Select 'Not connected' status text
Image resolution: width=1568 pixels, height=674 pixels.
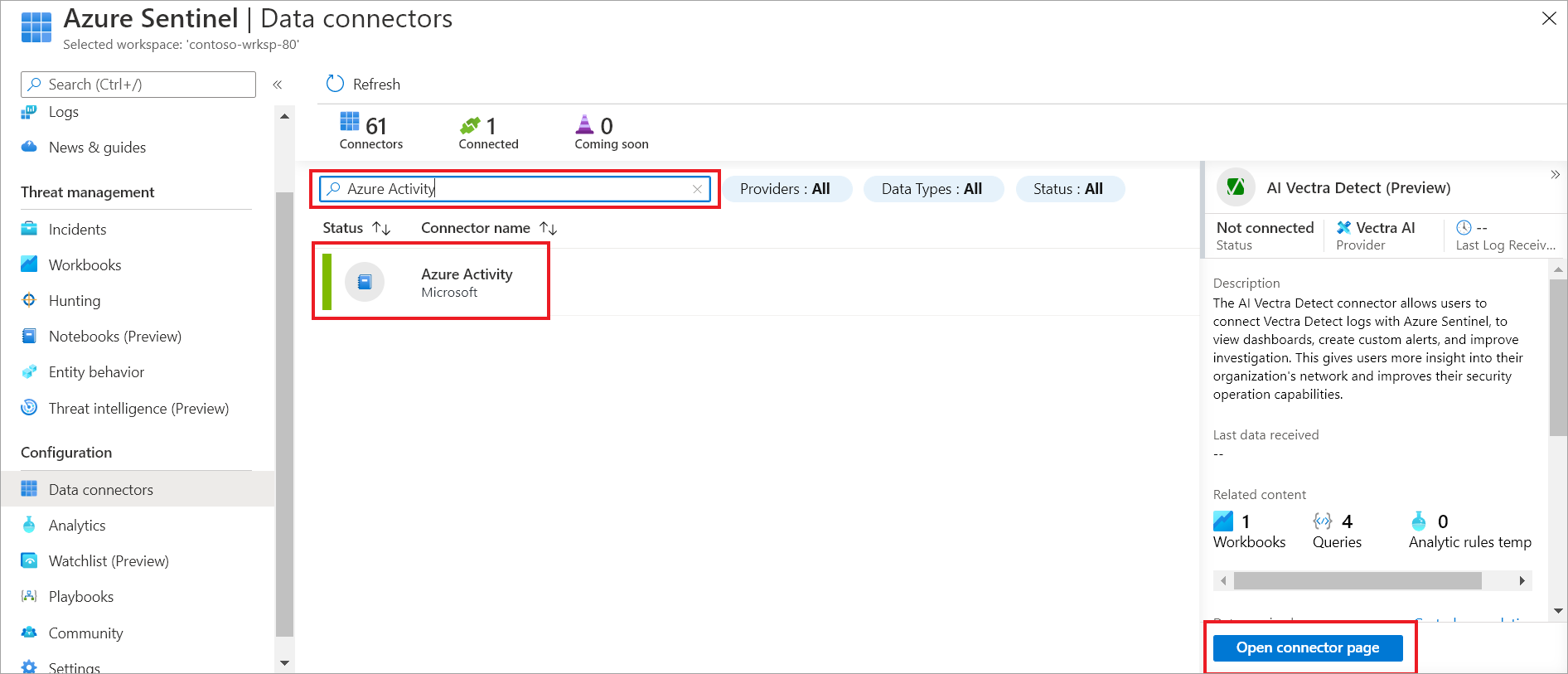tap(1266, 227)
